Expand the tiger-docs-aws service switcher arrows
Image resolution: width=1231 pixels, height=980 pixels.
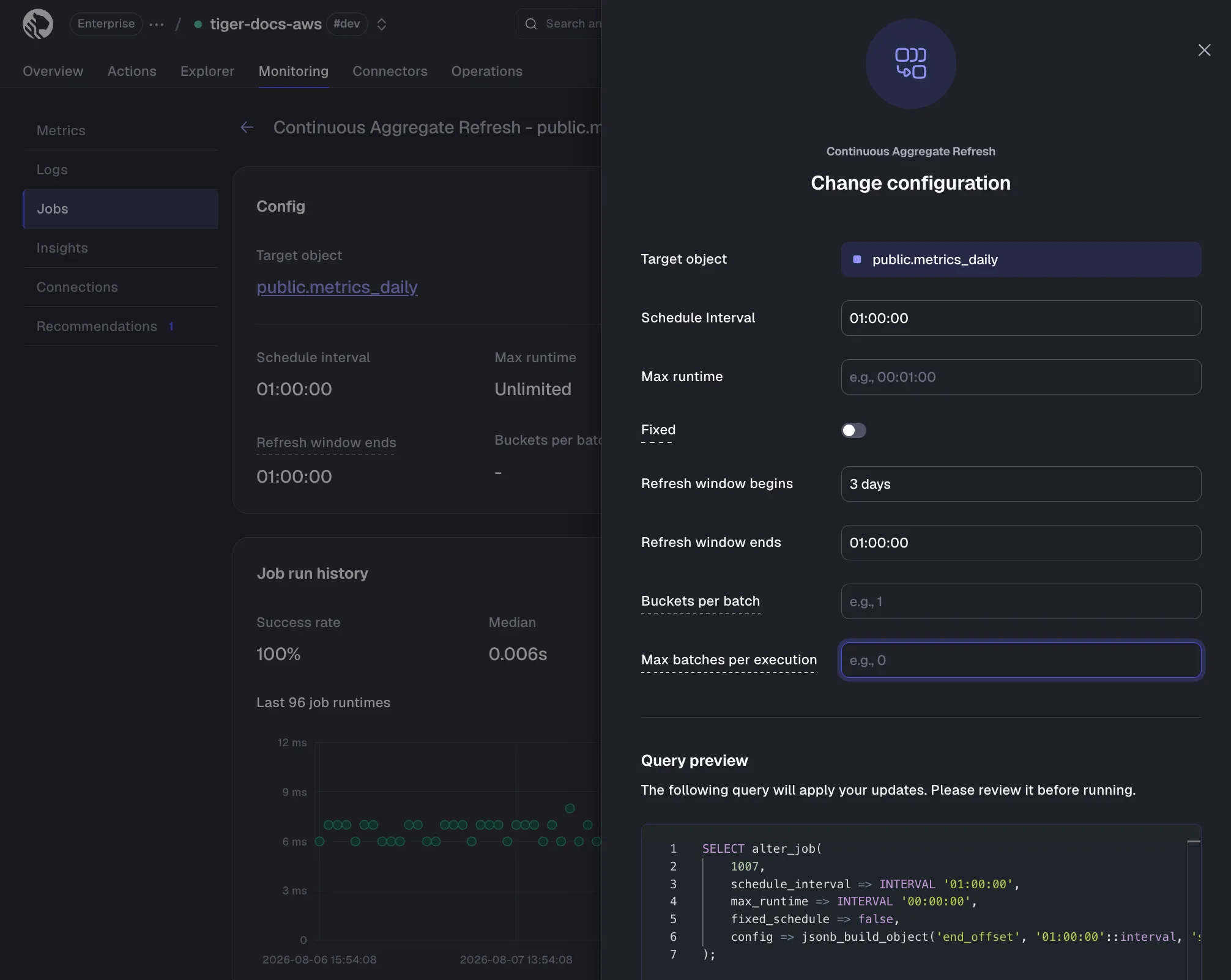click(x=382, y=24)
